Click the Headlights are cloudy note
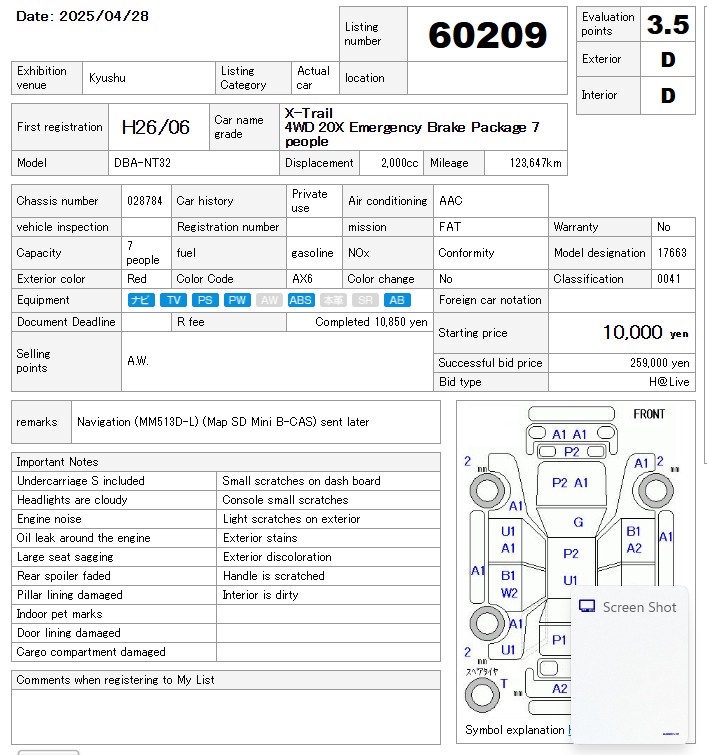 72,500
